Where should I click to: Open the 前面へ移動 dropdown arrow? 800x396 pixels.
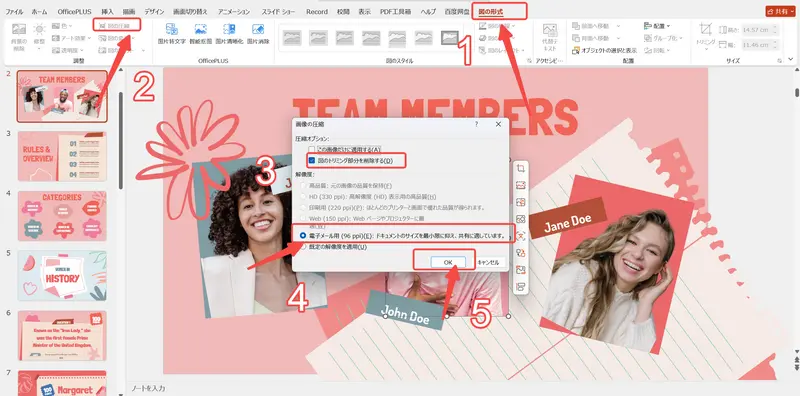click(618, 26)
